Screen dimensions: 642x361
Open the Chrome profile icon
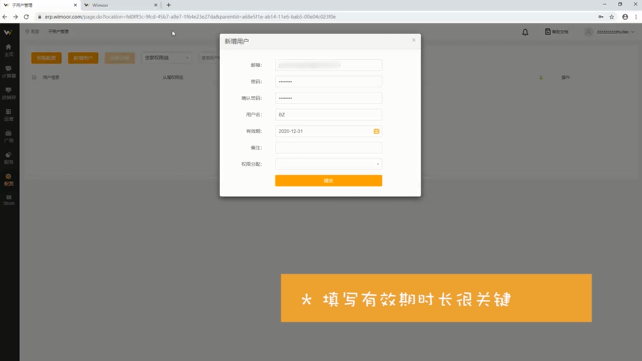pos(625,17)
